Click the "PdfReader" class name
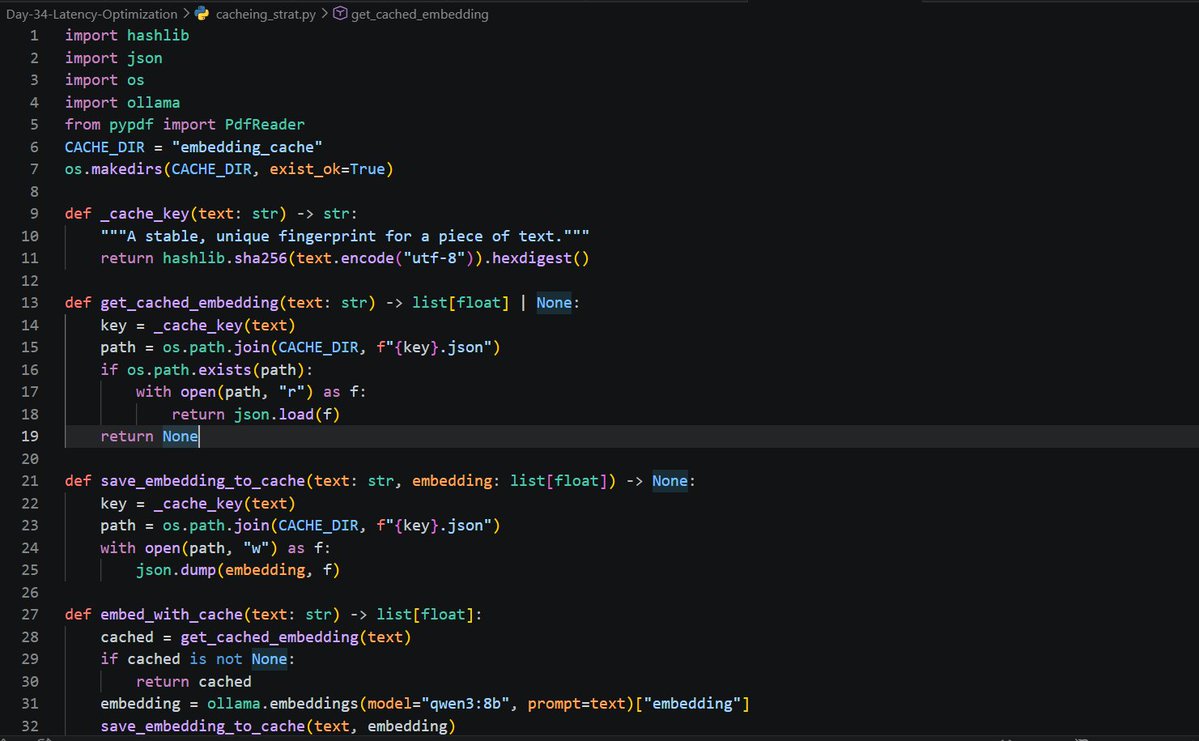The height and width of the screenshot is (741, 1199). [265, 125]
